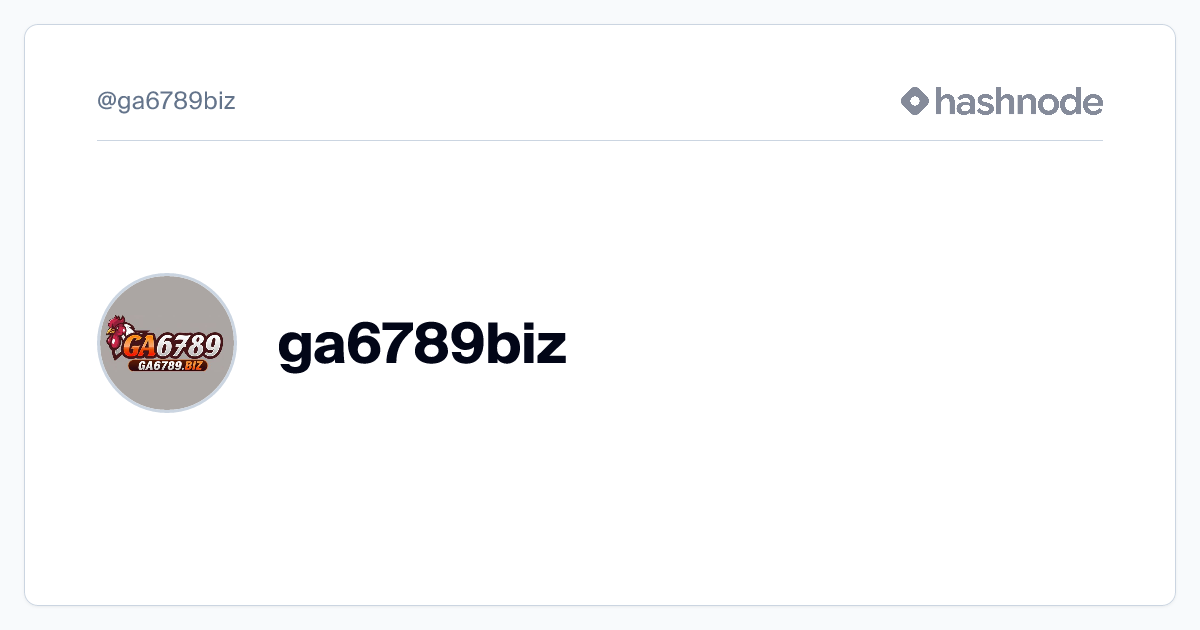This screenshot has height=630, width=1200.
Task: Open the ga6789biz circular profile avatar
Action: [167, 343]
